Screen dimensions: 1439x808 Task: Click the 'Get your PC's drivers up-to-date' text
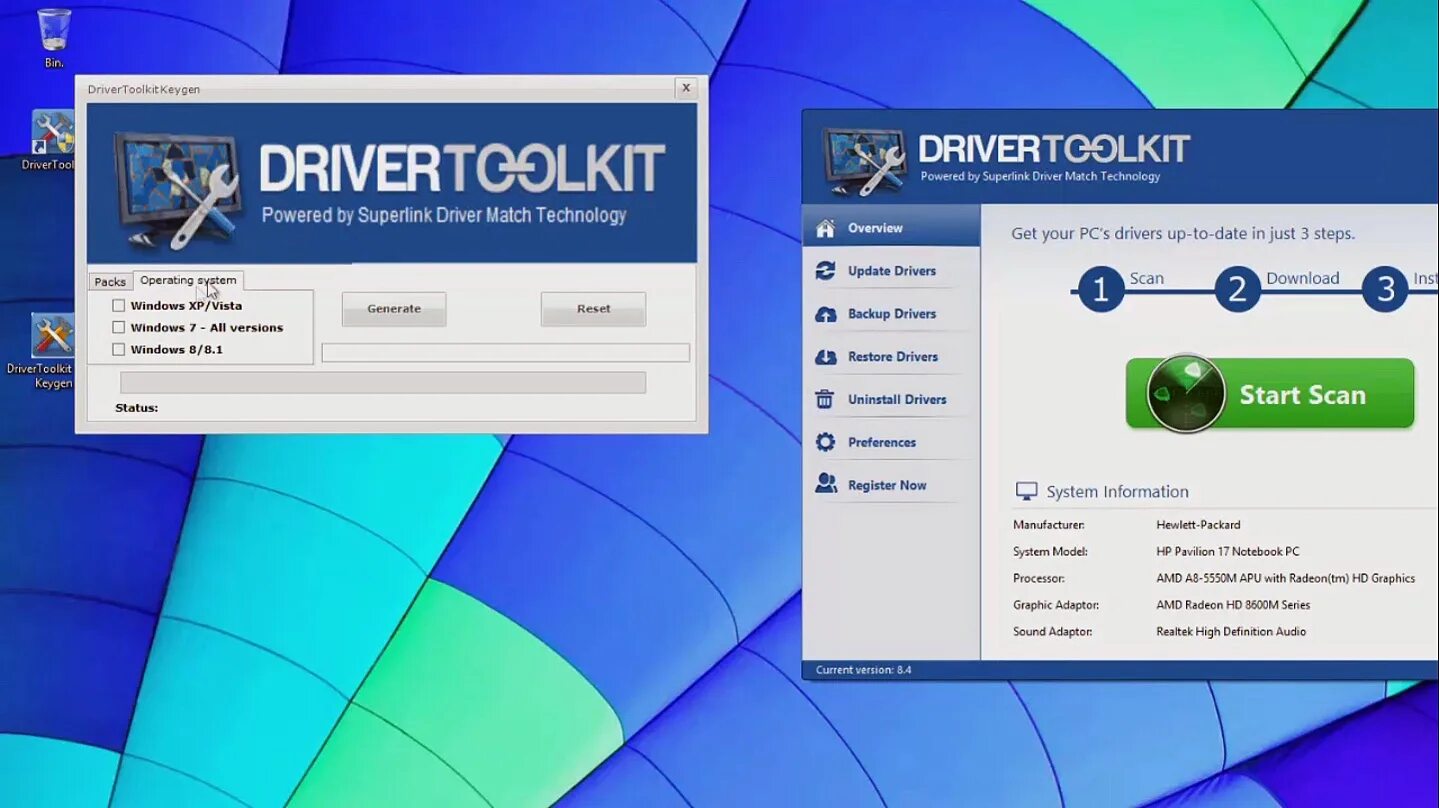1183,234
